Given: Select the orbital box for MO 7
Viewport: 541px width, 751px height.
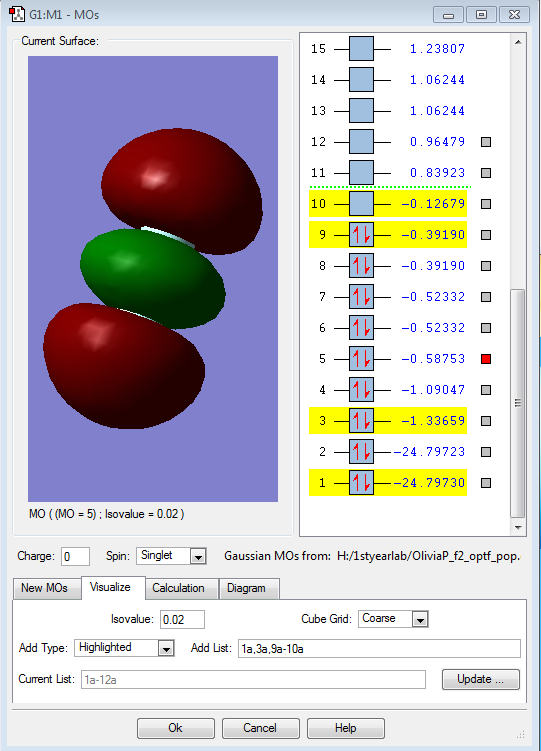Looking at the screenshot, I should point(361,296).
